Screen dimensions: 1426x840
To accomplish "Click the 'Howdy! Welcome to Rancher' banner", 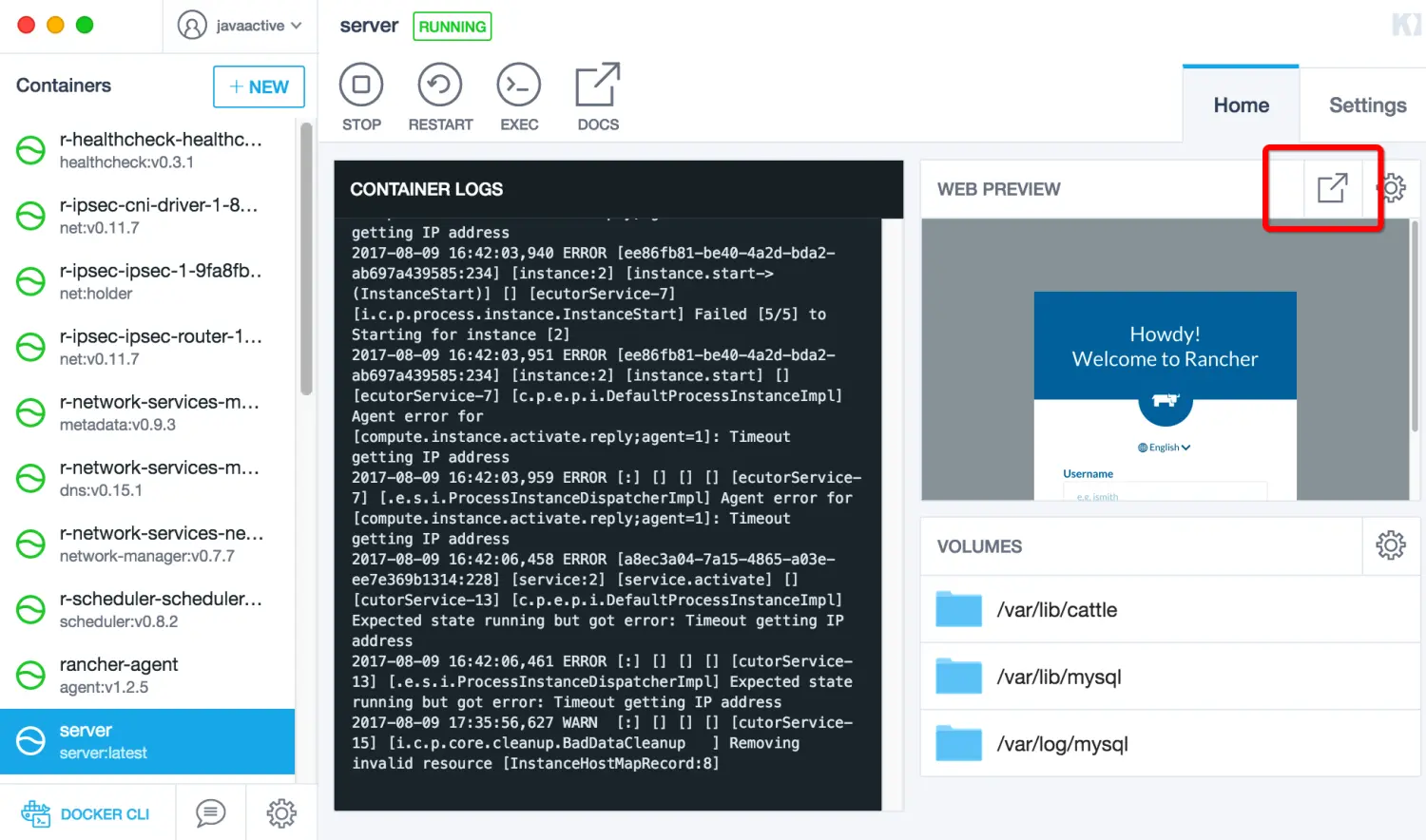I will tap(1166, 346).
